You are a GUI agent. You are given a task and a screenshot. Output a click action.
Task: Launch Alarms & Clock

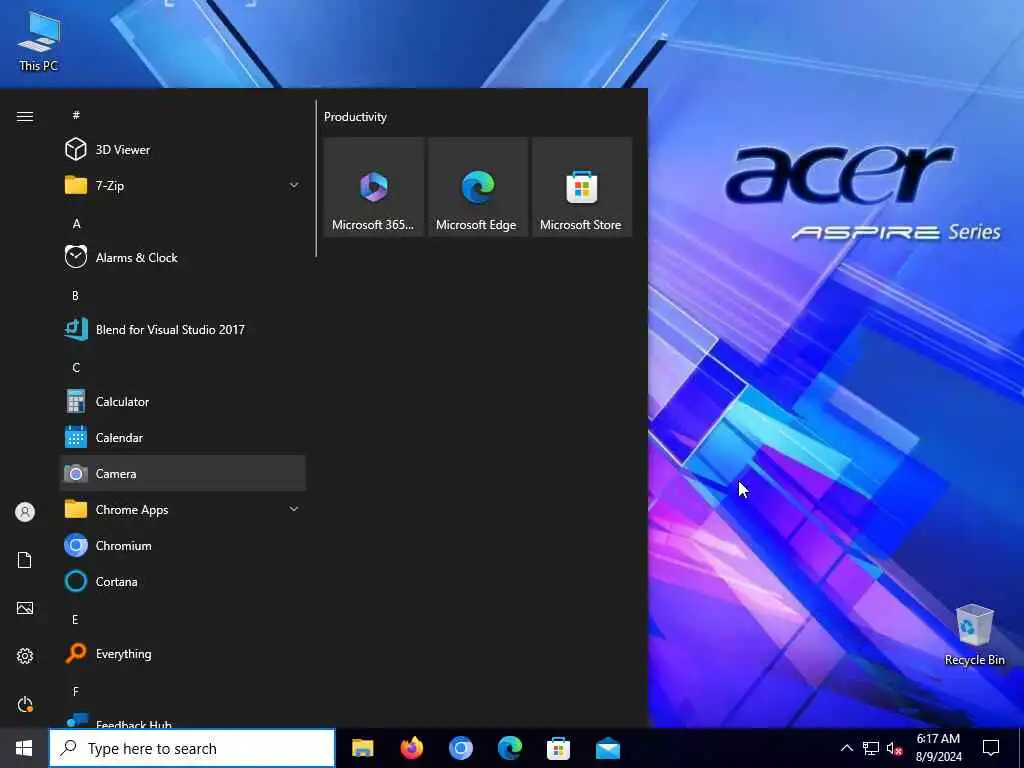click(x=182, y=257)
